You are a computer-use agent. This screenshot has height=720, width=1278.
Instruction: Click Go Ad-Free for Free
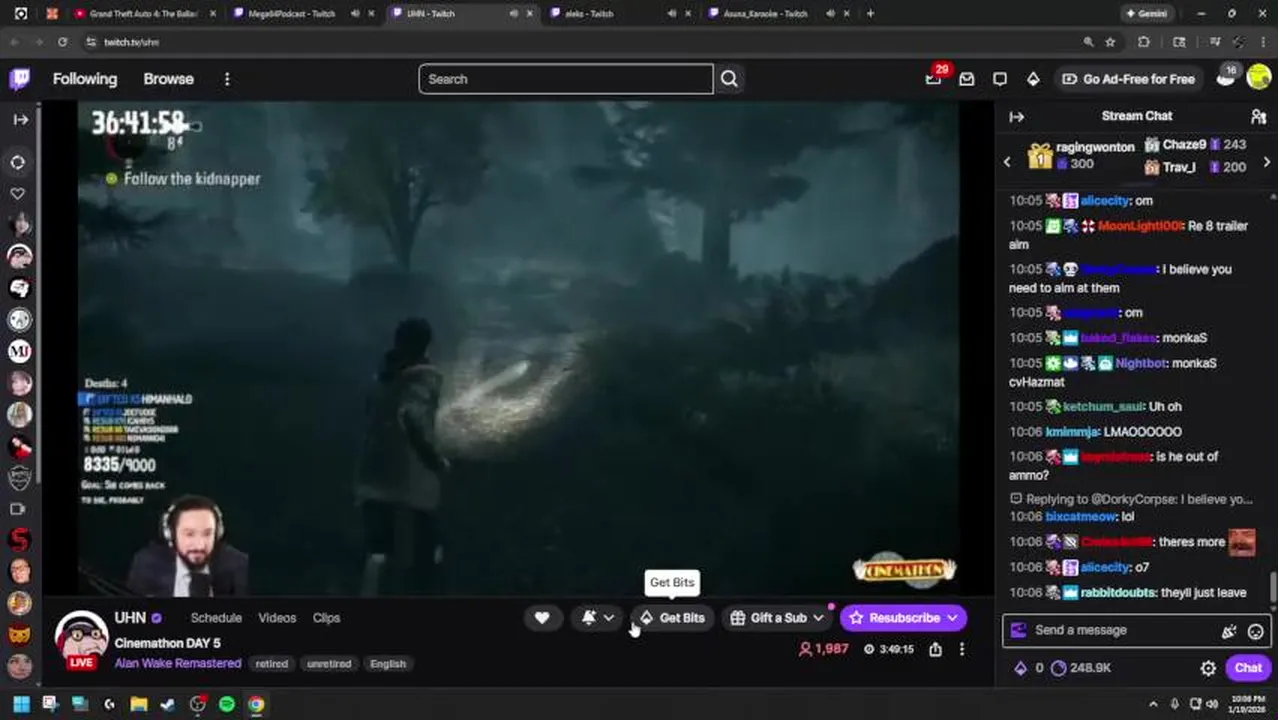(1128, 79)
